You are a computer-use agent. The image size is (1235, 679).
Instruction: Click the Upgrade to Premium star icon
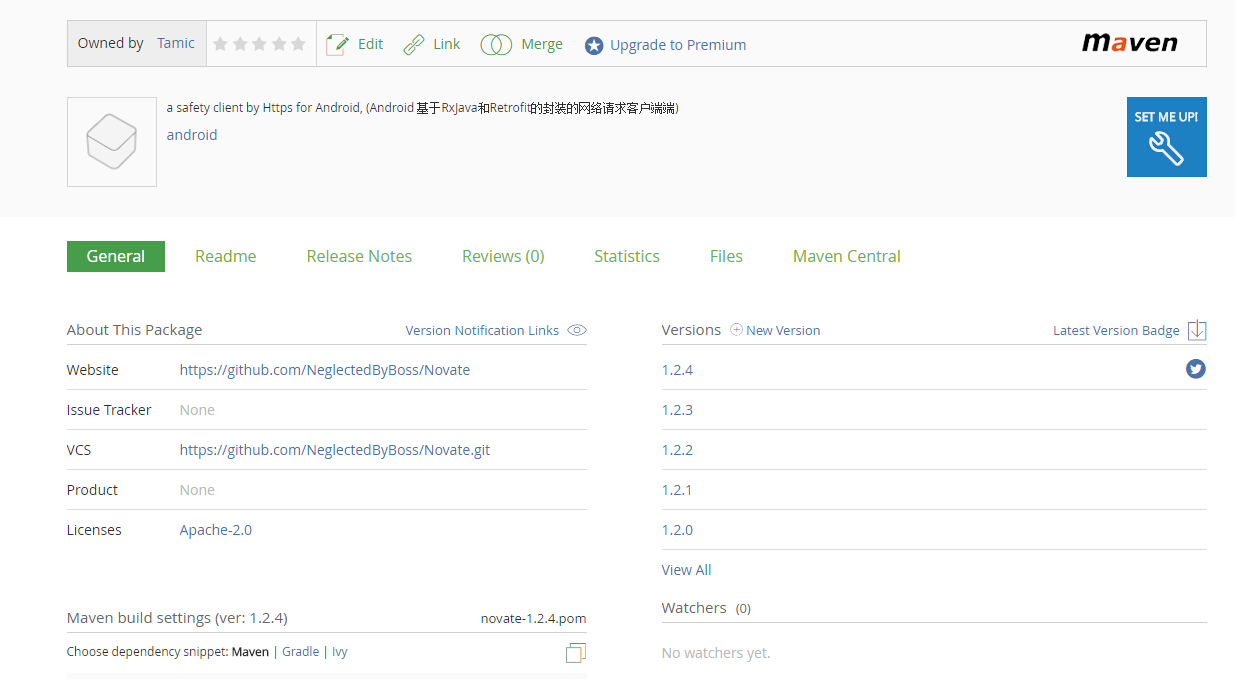coord(594,45)
